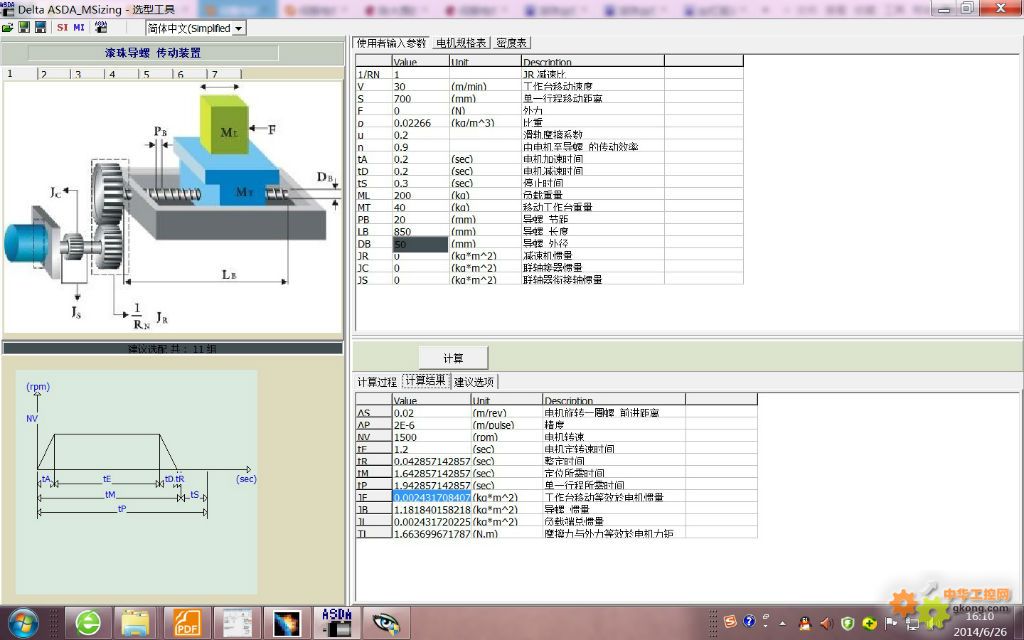Open the dark image app in taskbar

point(287,622)
